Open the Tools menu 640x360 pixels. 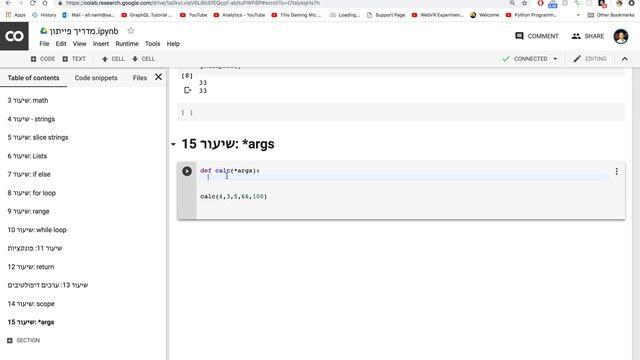pyautogui.click(x=152, y=44)
